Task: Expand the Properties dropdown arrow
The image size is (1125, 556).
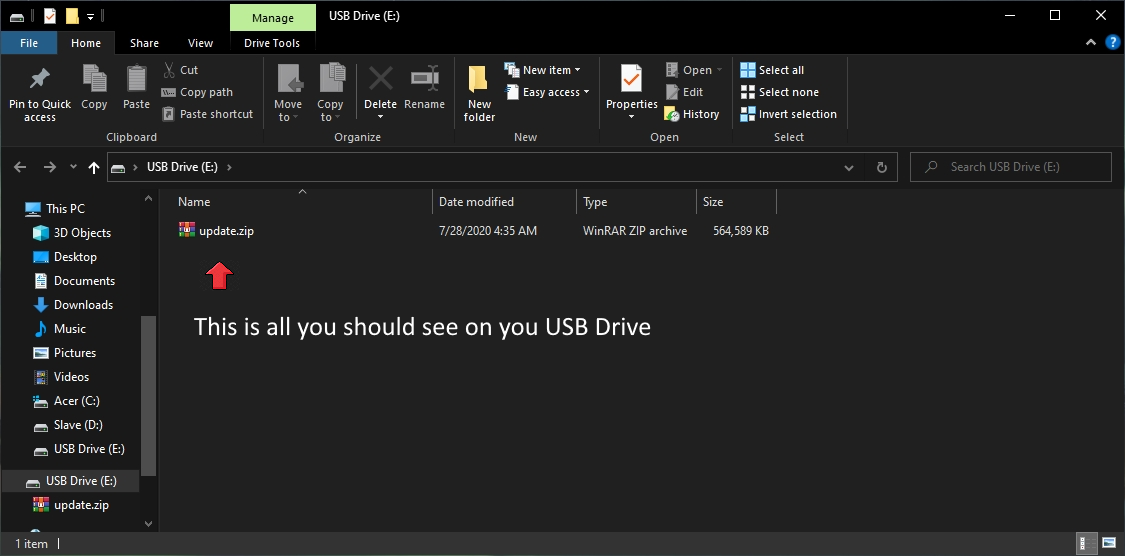Action: pyautogui.click(x=631, y=117)
